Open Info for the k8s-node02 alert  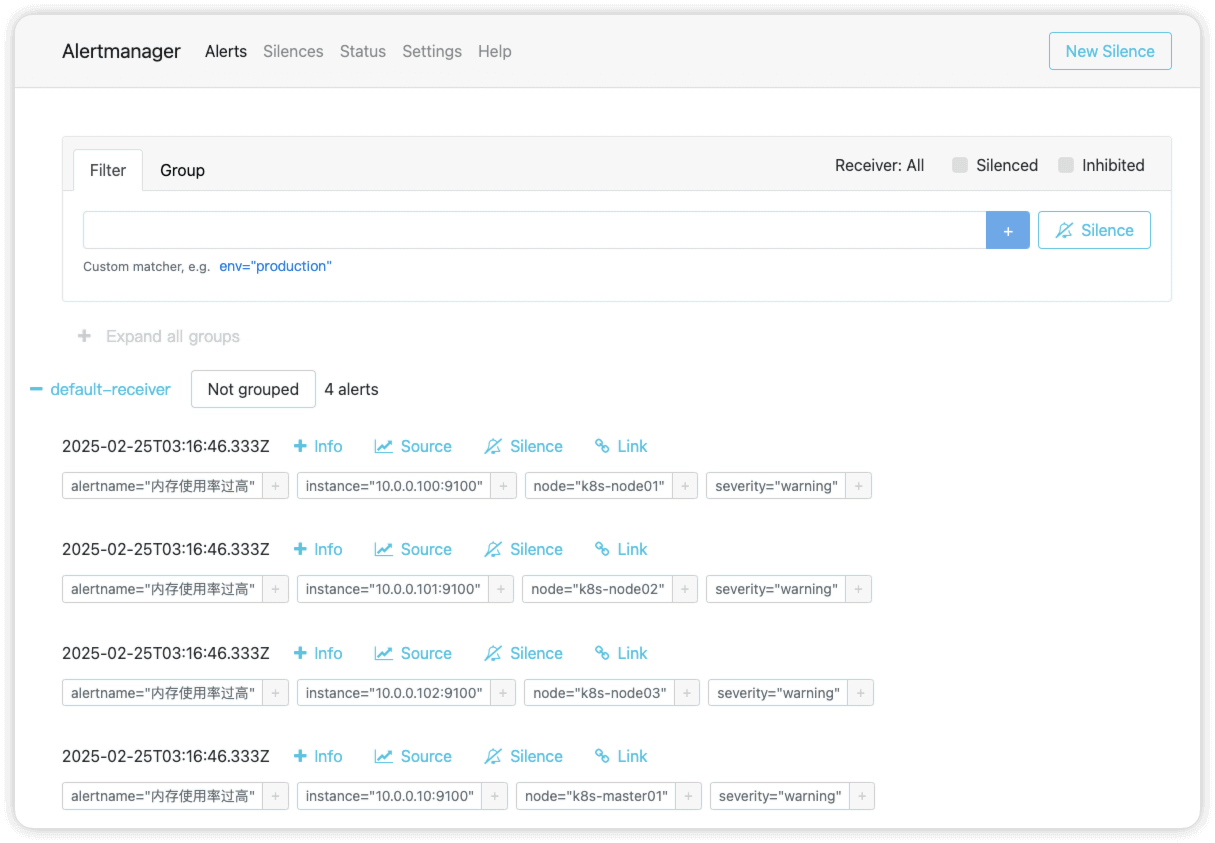318,549
